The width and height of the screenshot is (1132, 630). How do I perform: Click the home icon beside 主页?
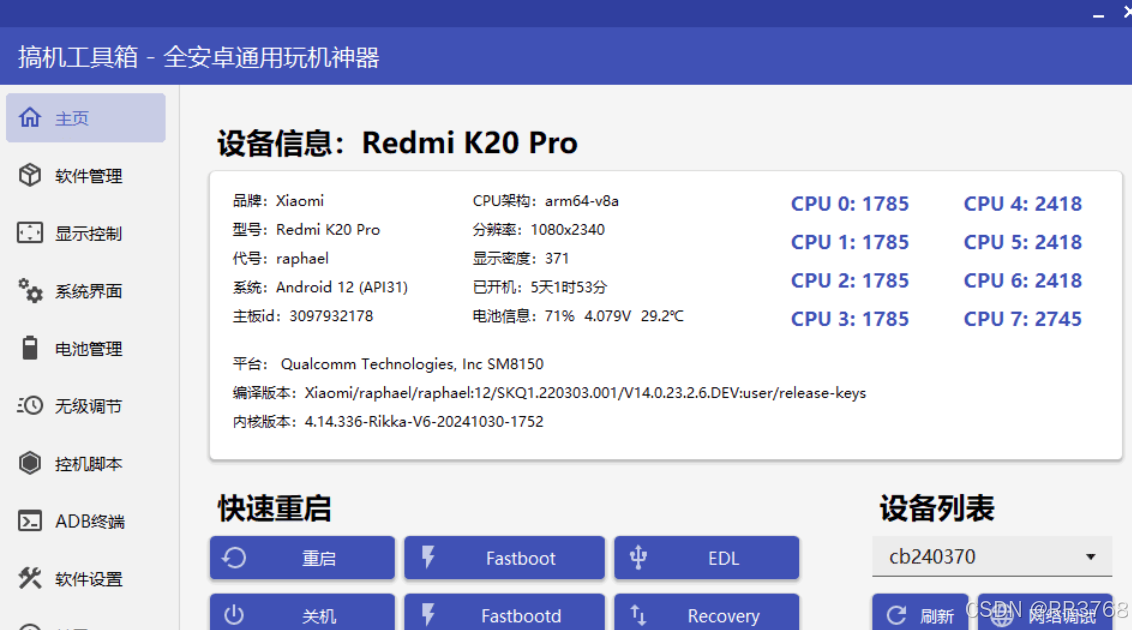30,117
